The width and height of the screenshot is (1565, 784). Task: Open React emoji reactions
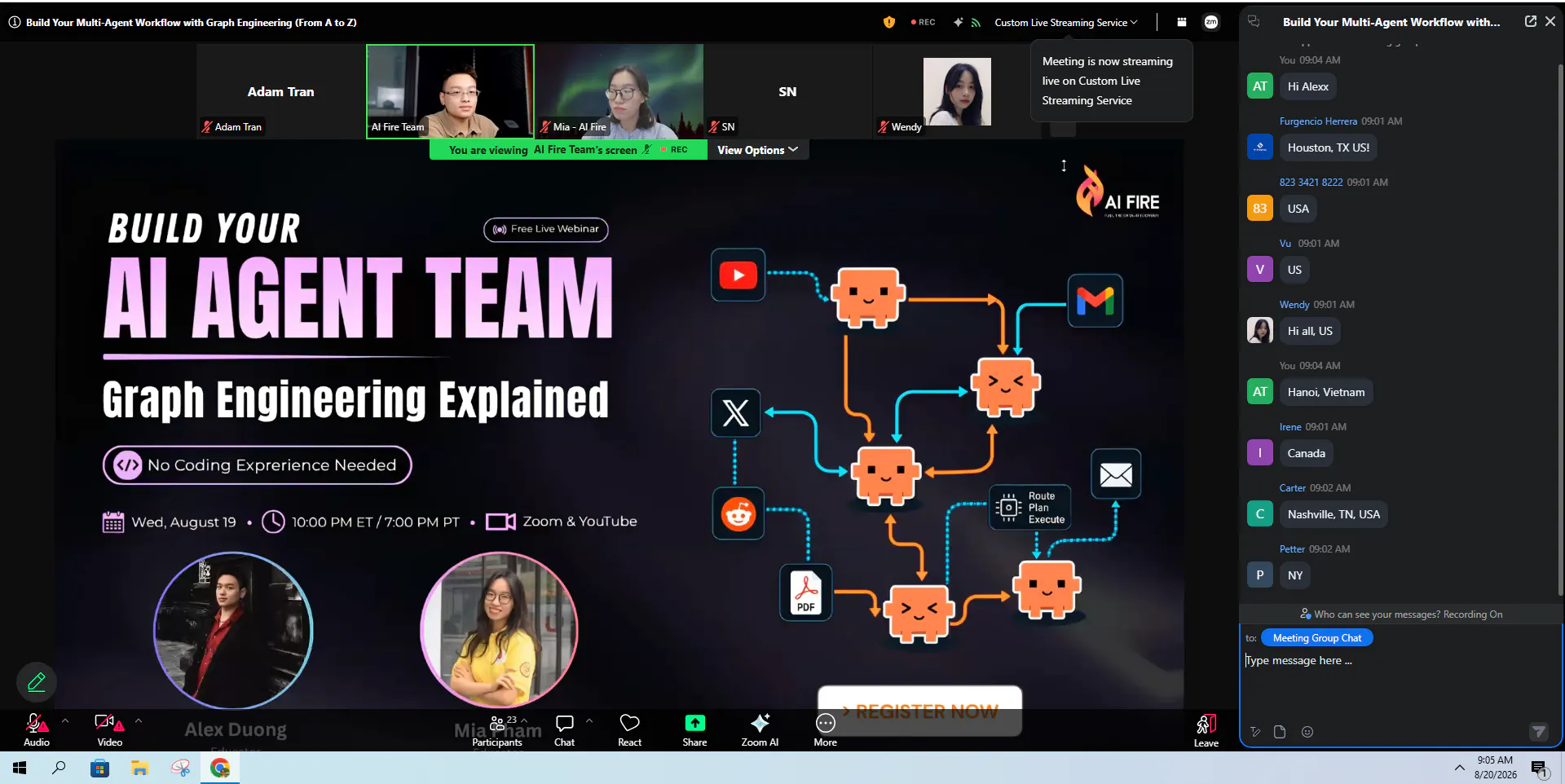[629, 729]
